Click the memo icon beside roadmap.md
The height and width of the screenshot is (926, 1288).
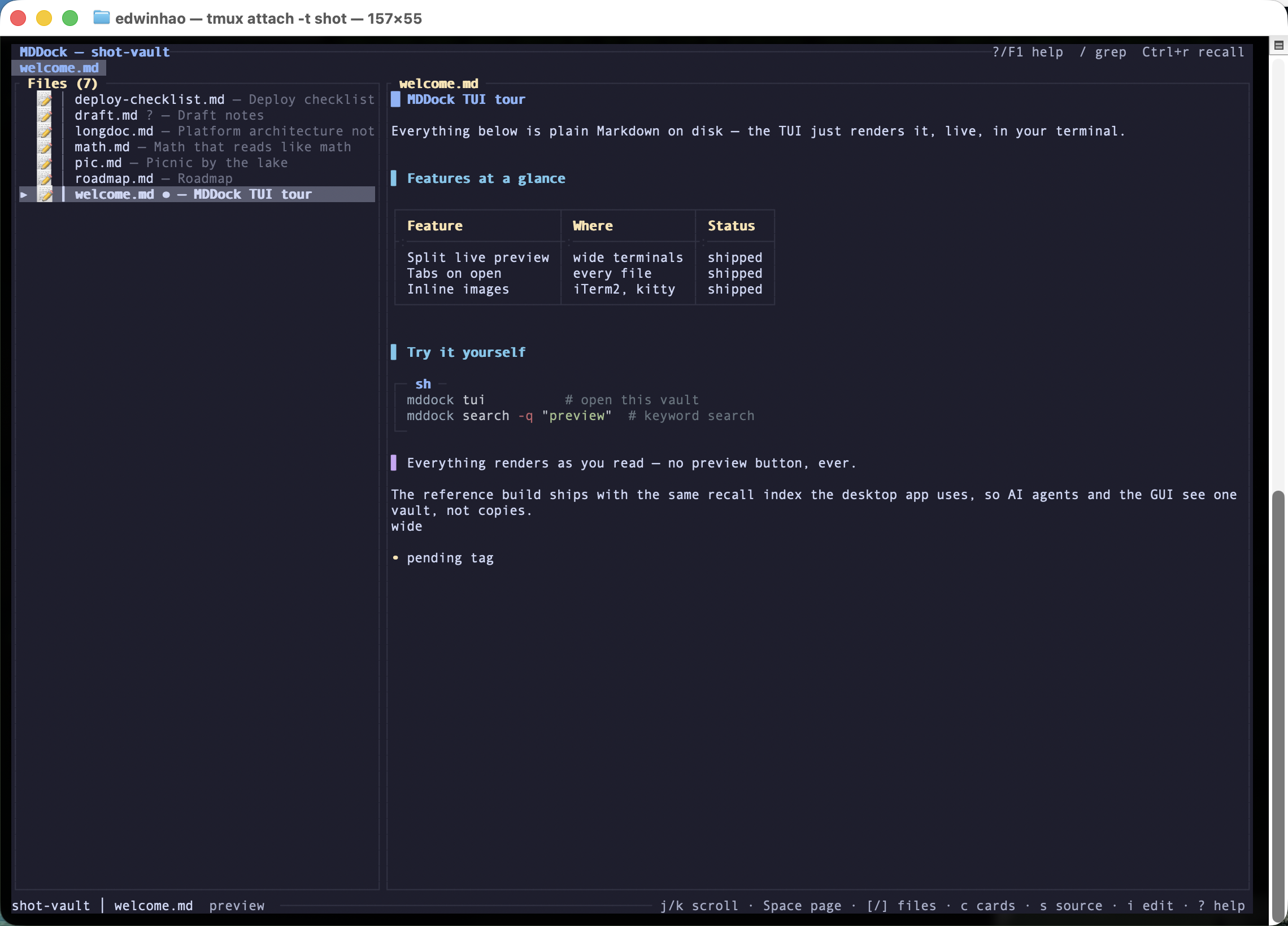tap(45, 179)
